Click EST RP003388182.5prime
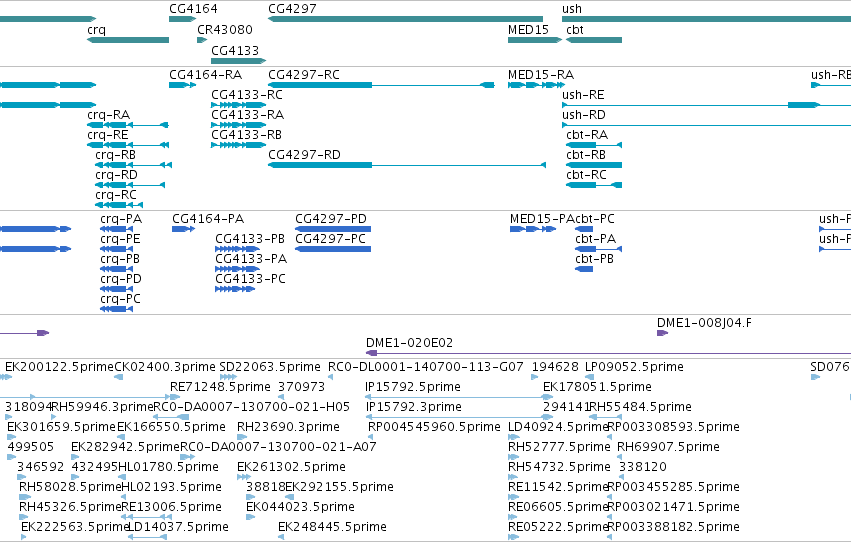The height and width of the screenshot is (542, 851). 673,528
